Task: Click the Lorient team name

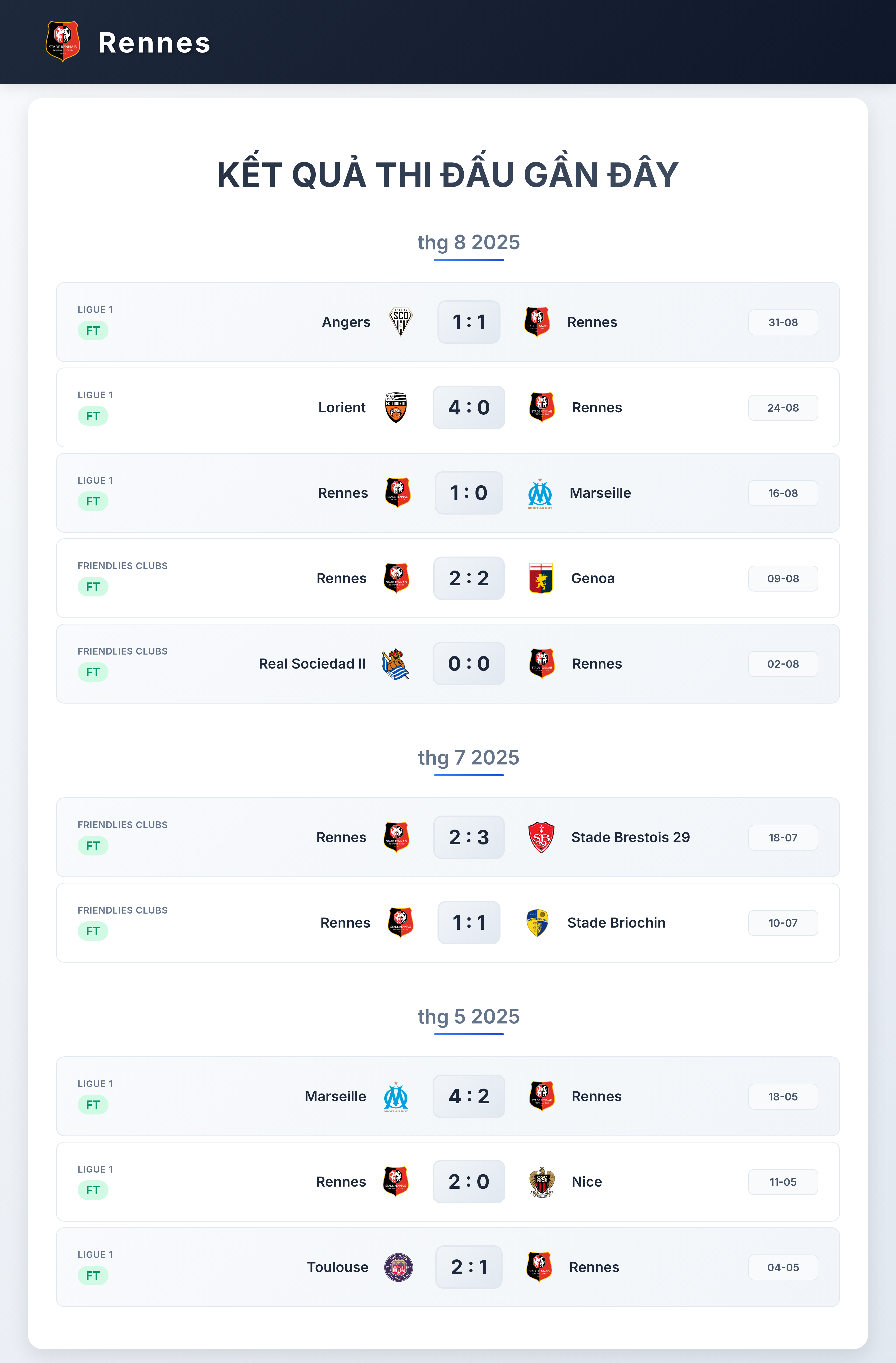Action: (342, 407)
